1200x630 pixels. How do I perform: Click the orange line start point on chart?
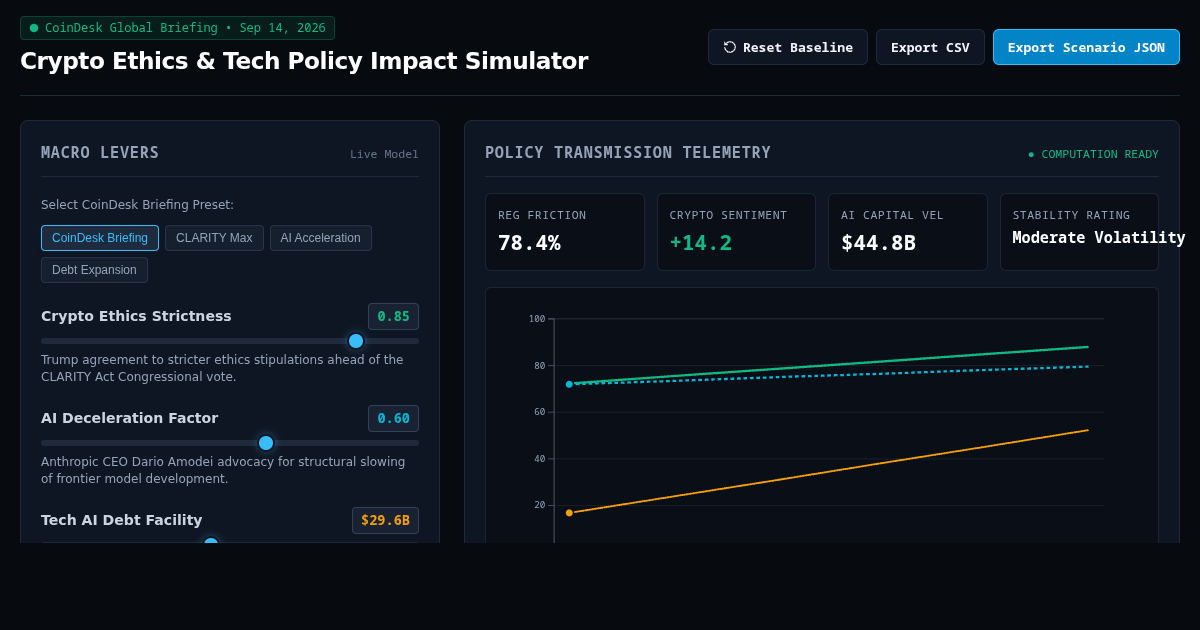pyautogui.click(x=569, y=513)
